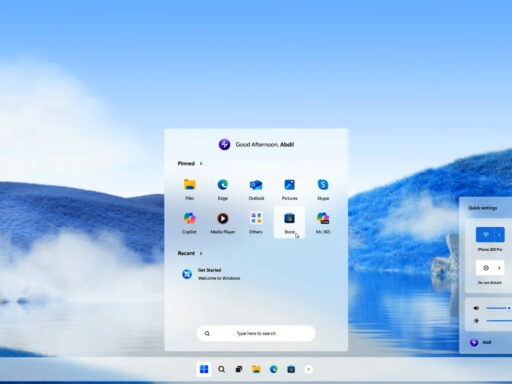Click the Good Afternoon greeting text
512x384 pixels.
265,144
